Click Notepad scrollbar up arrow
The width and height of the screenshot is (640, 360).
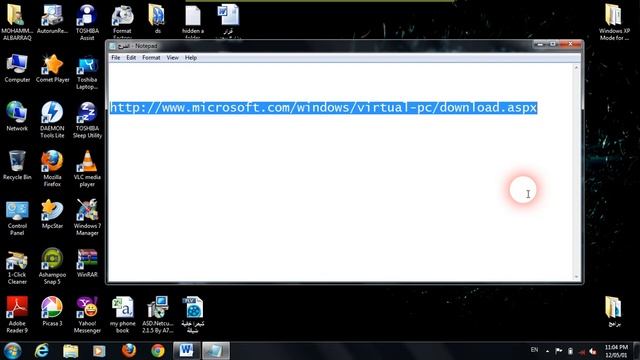click(576, 68)
